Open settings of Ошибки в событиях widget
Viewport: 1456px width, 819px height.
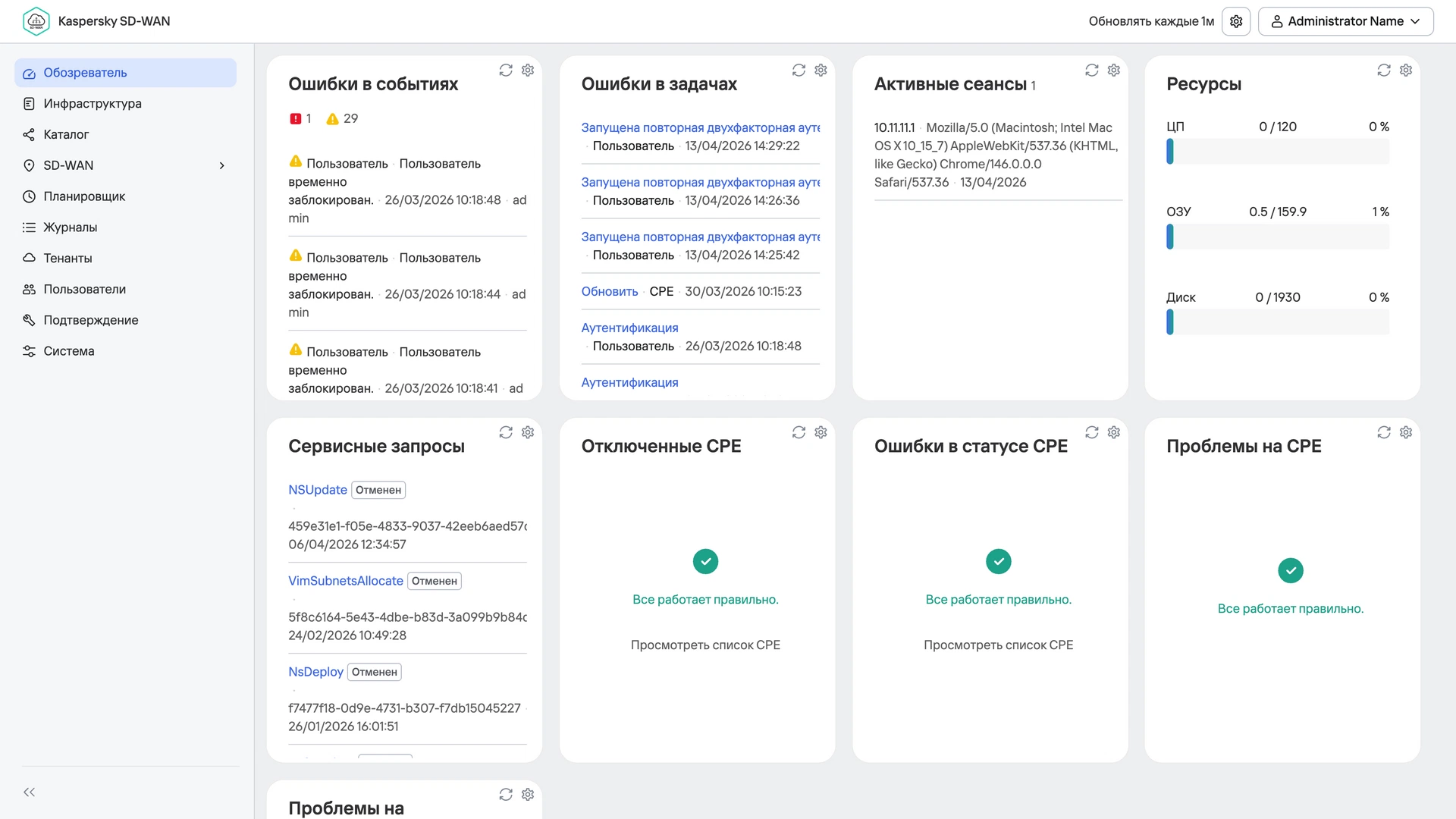528,70
